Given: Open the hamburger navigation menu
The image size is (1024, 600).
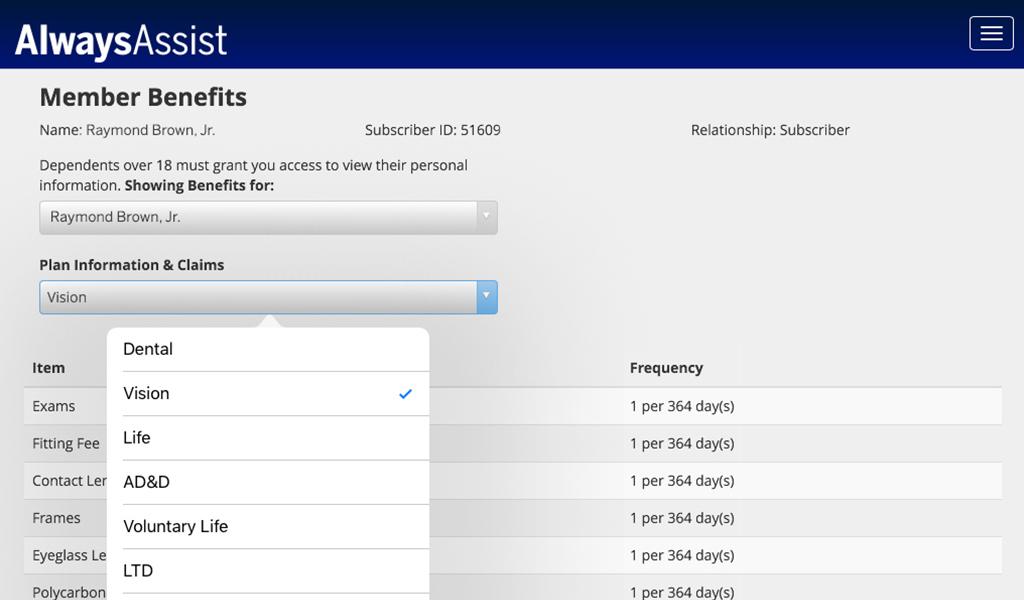Looking at the screenshot, I should 991,33.
